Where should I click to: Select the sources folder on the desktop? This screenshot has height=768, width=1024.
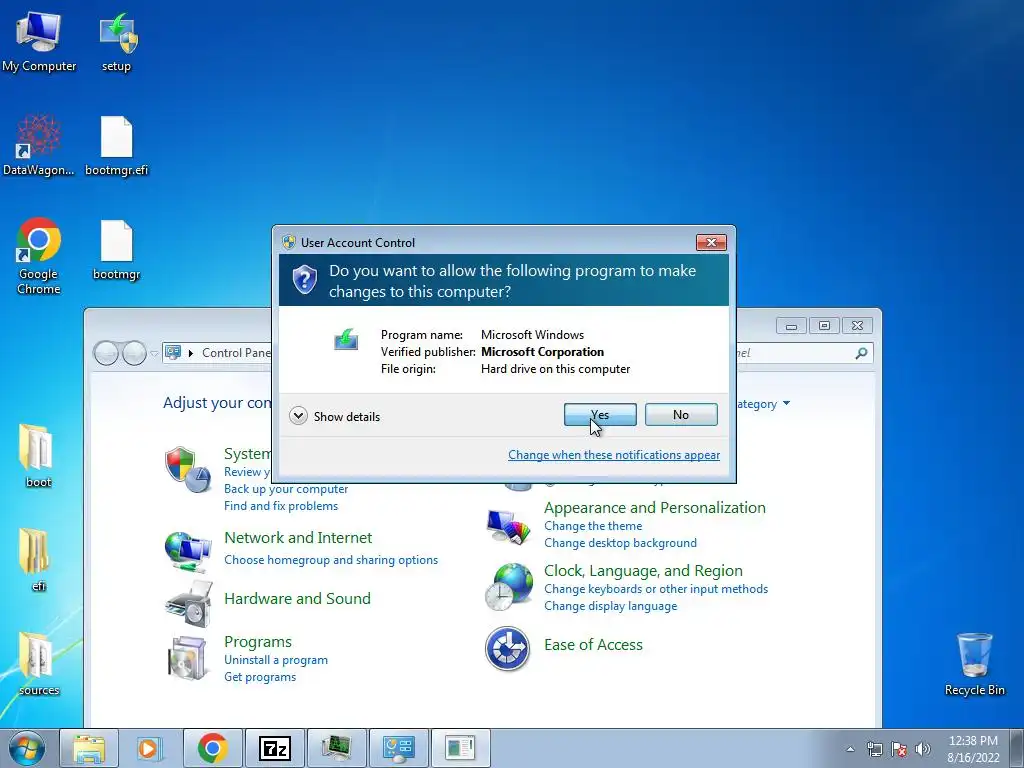pos(38,664)
